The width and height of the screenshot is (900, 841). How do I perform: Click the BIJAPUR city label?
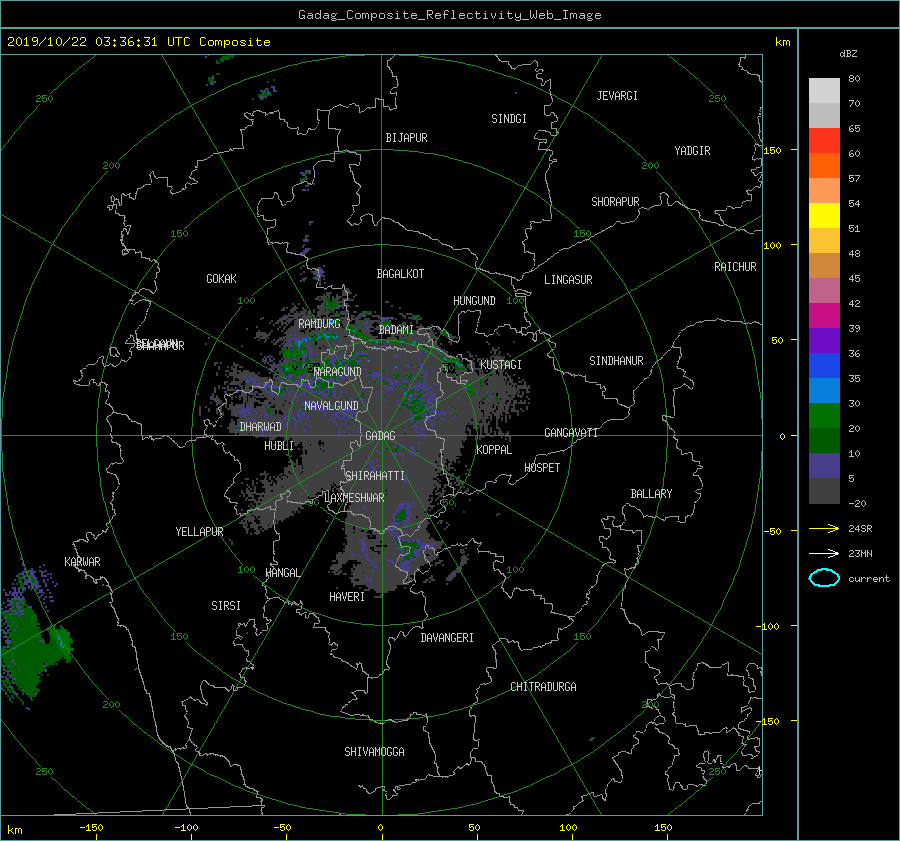tap(406, 138)
